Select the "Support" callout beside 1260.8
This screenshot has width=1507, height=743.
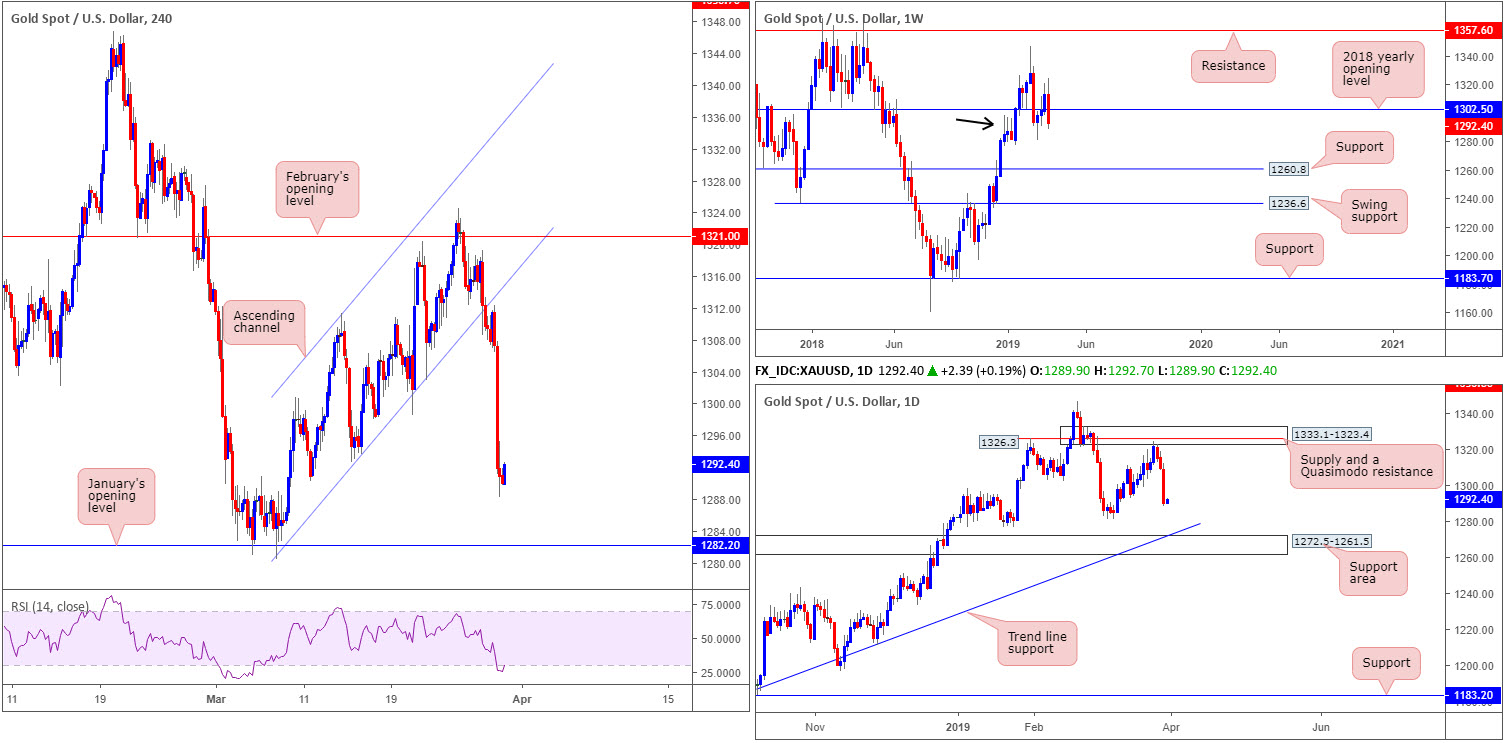point(1359,147)
